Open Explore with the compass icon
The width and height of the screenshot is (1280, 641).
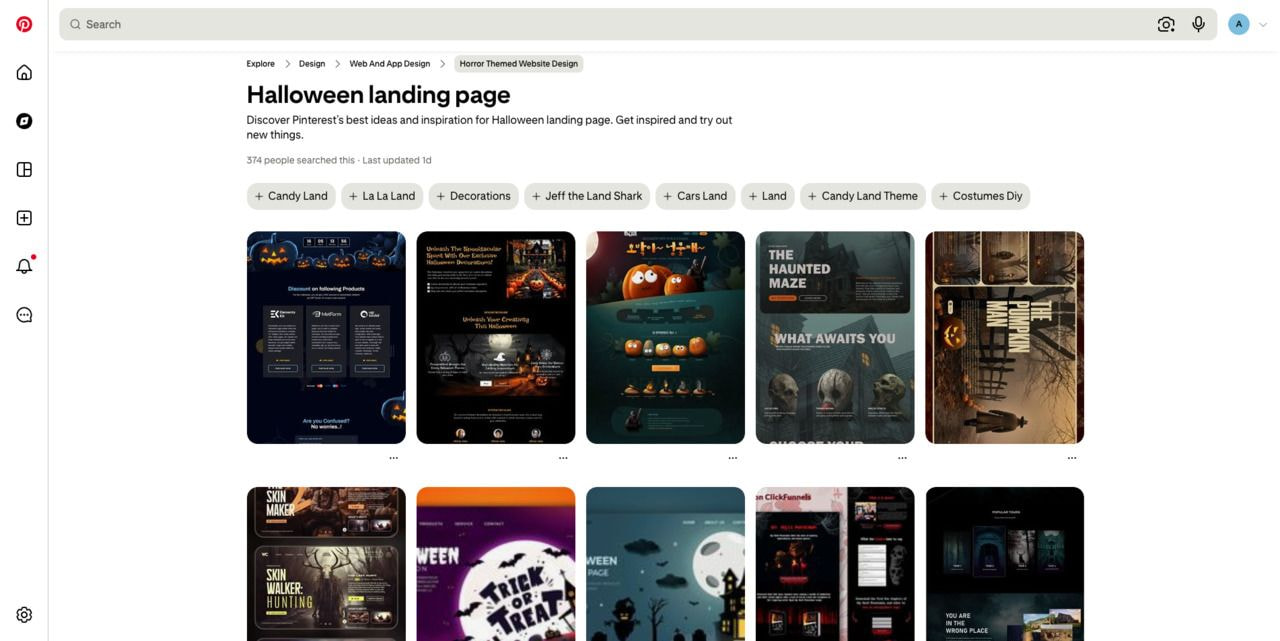(24, 121)
